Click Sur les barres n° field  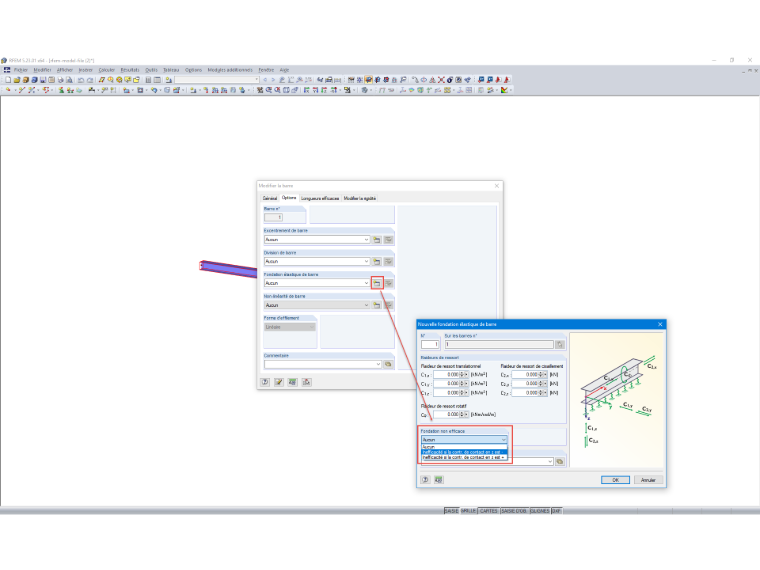pyautogui.click(x=499, y=344)
